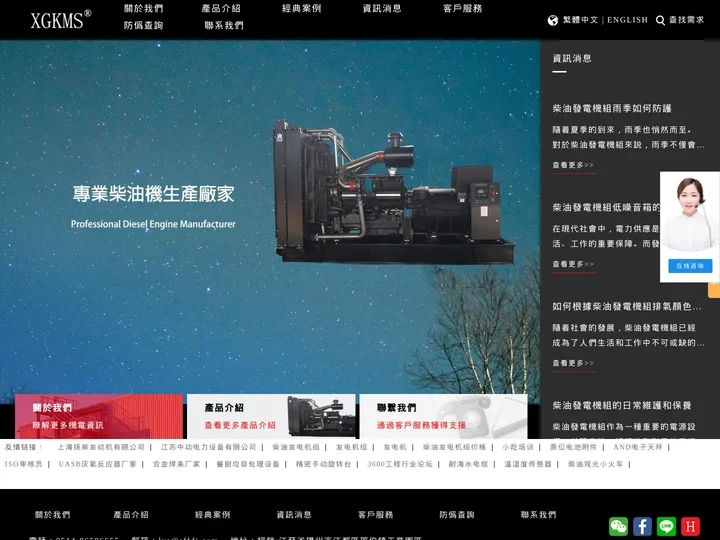Viewport: 720px width, 540px height.
Task: Open friend link 上海扬柴发动机有限公司
Action: [x=101, y=447]
